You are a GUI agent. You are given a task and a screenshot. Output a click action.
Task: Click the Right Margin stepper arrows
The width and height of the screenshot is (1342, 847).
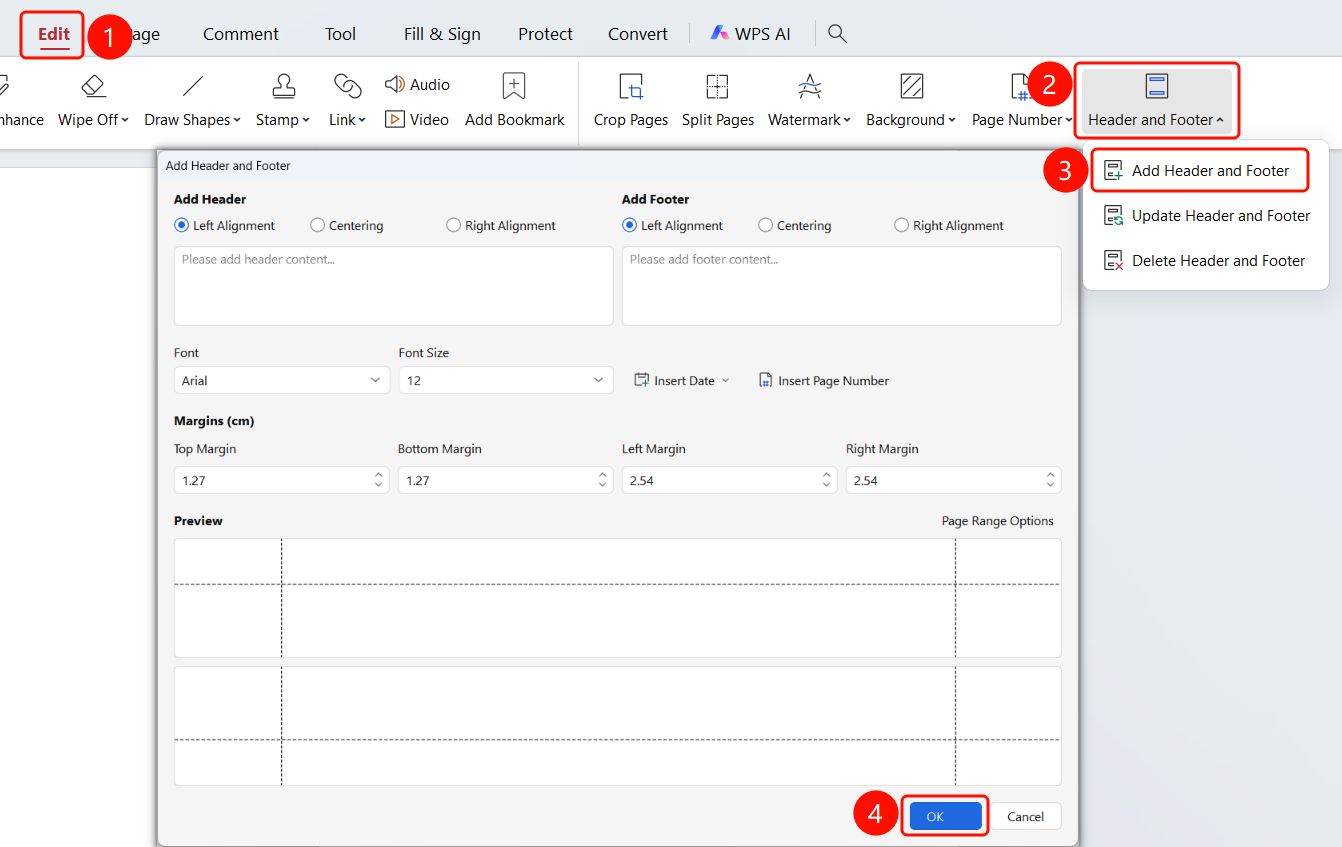[x=1051, y=480]
